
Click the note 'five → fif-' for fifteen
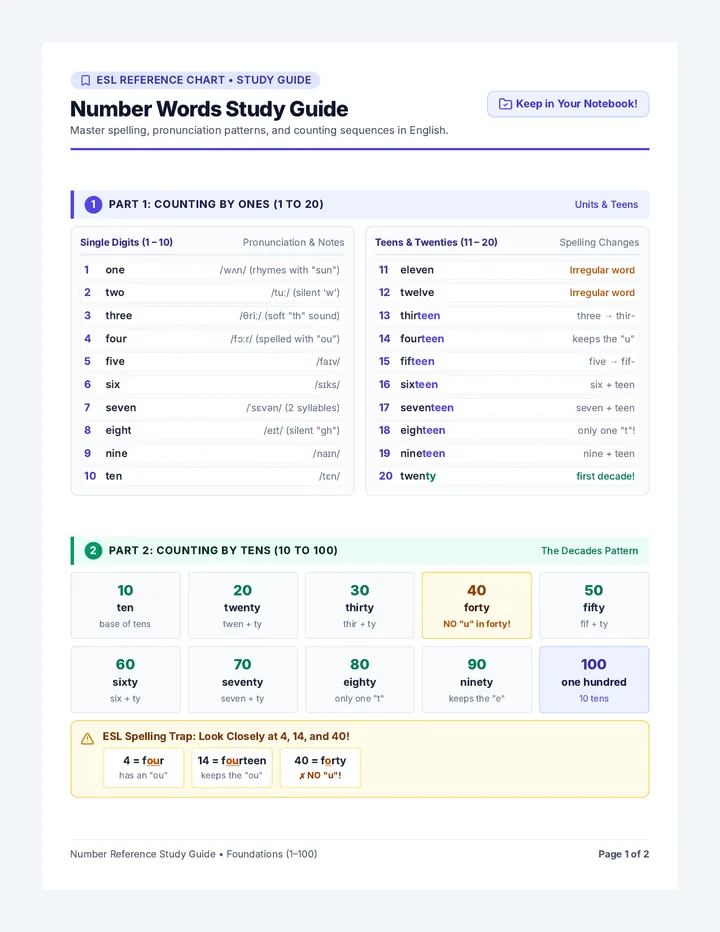[x=612, y=361]
